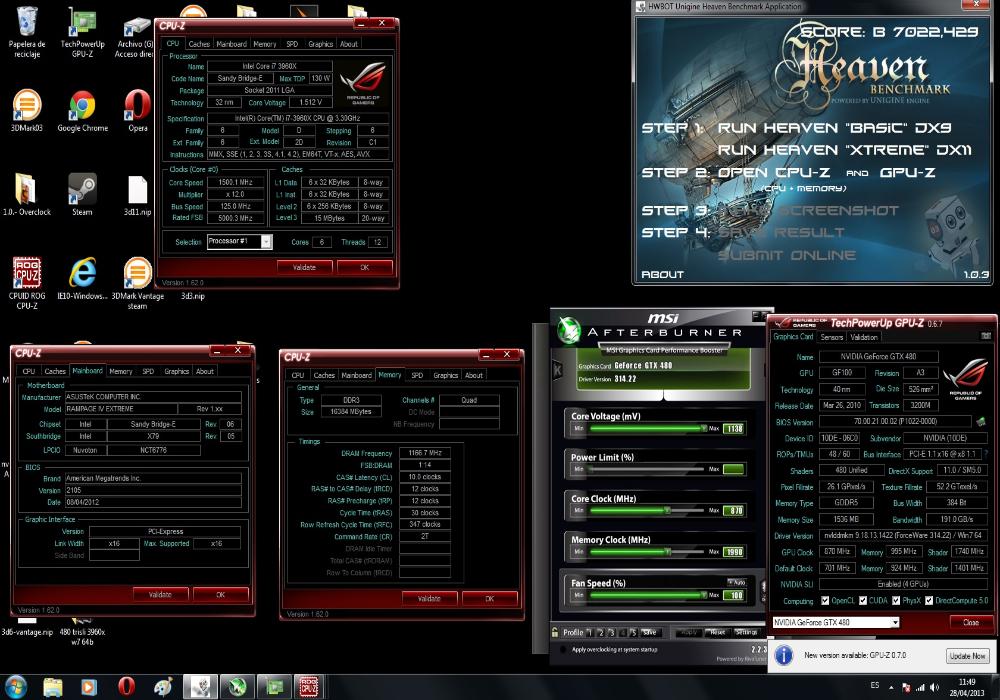Switch to the Sensors tab in GPU-Z

832,337
